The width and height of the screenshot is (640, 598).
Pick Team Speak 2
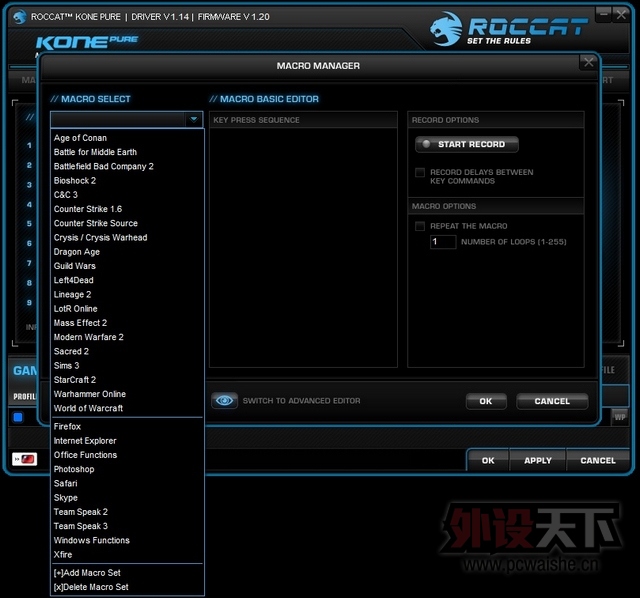[x=127, y=512]
